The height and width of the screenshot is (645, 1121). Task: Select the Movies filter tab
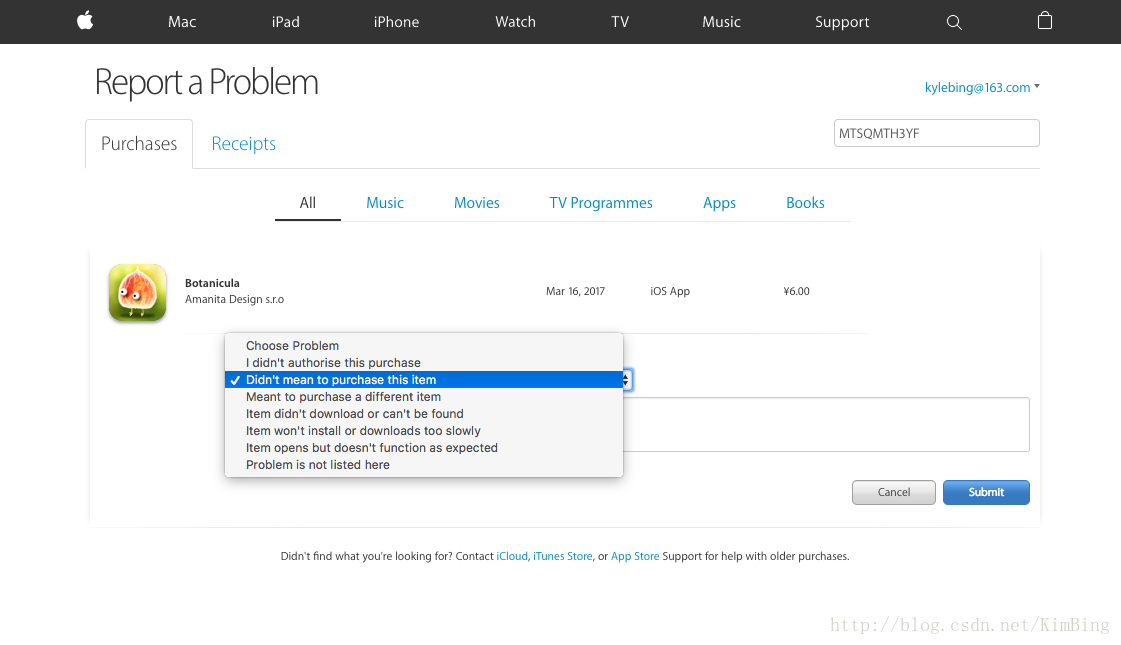(x=476, y=203)
